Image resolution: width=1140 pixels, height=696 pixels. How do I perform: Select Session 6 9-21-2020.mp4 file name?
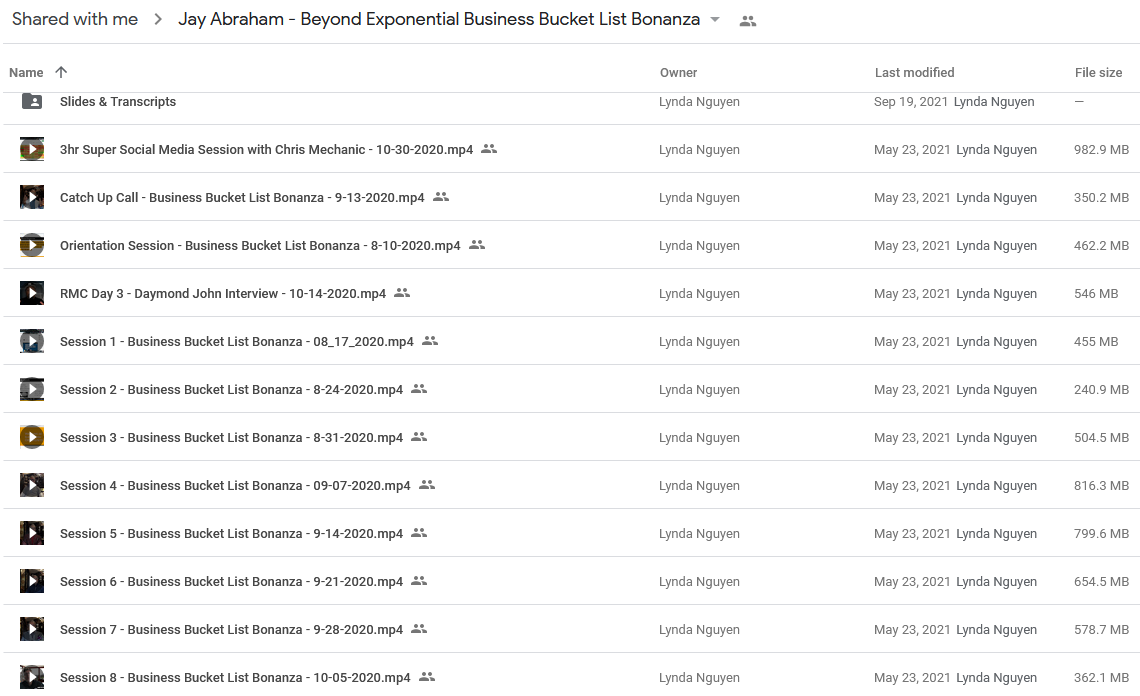click(x=231, y=582)
